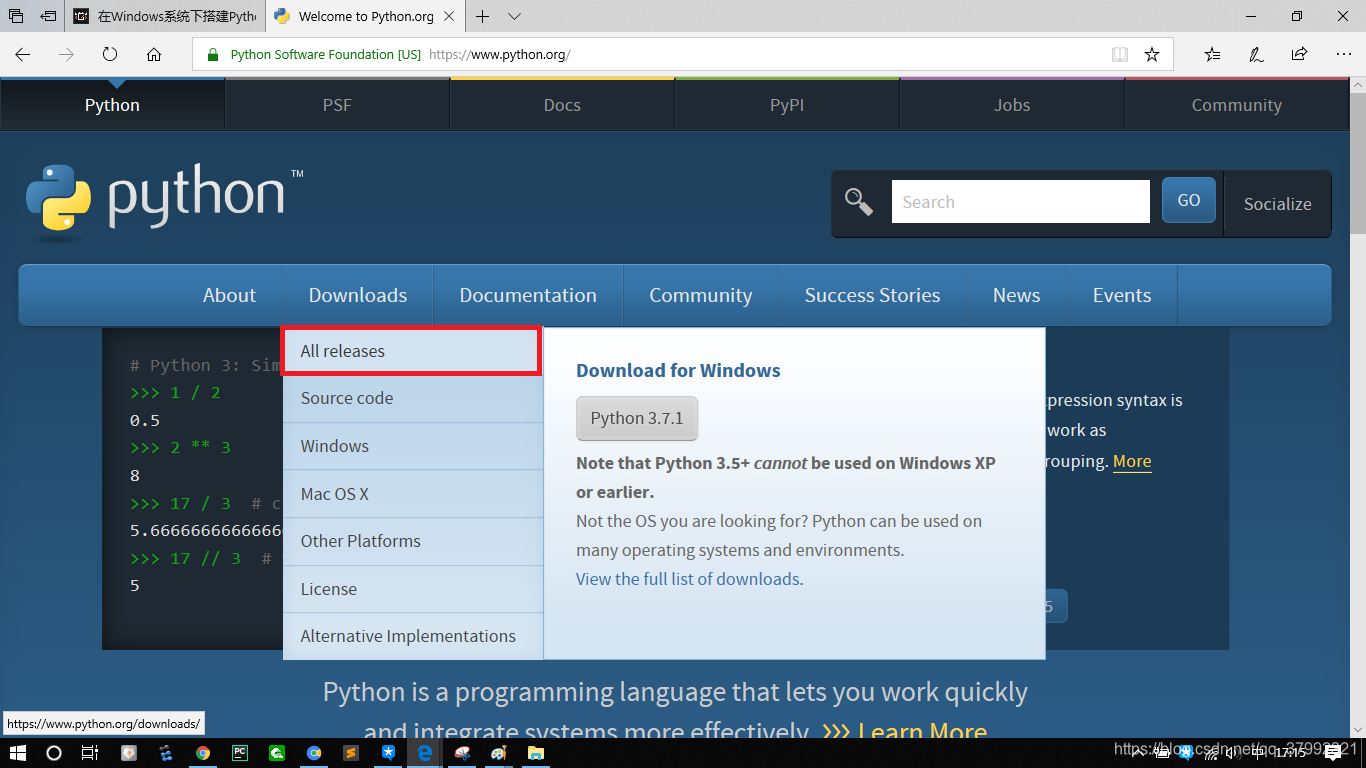This screenshot has width=1366, height=768.
Task: Switch to the PyPI top tab
Action: [x=787, y=105]
